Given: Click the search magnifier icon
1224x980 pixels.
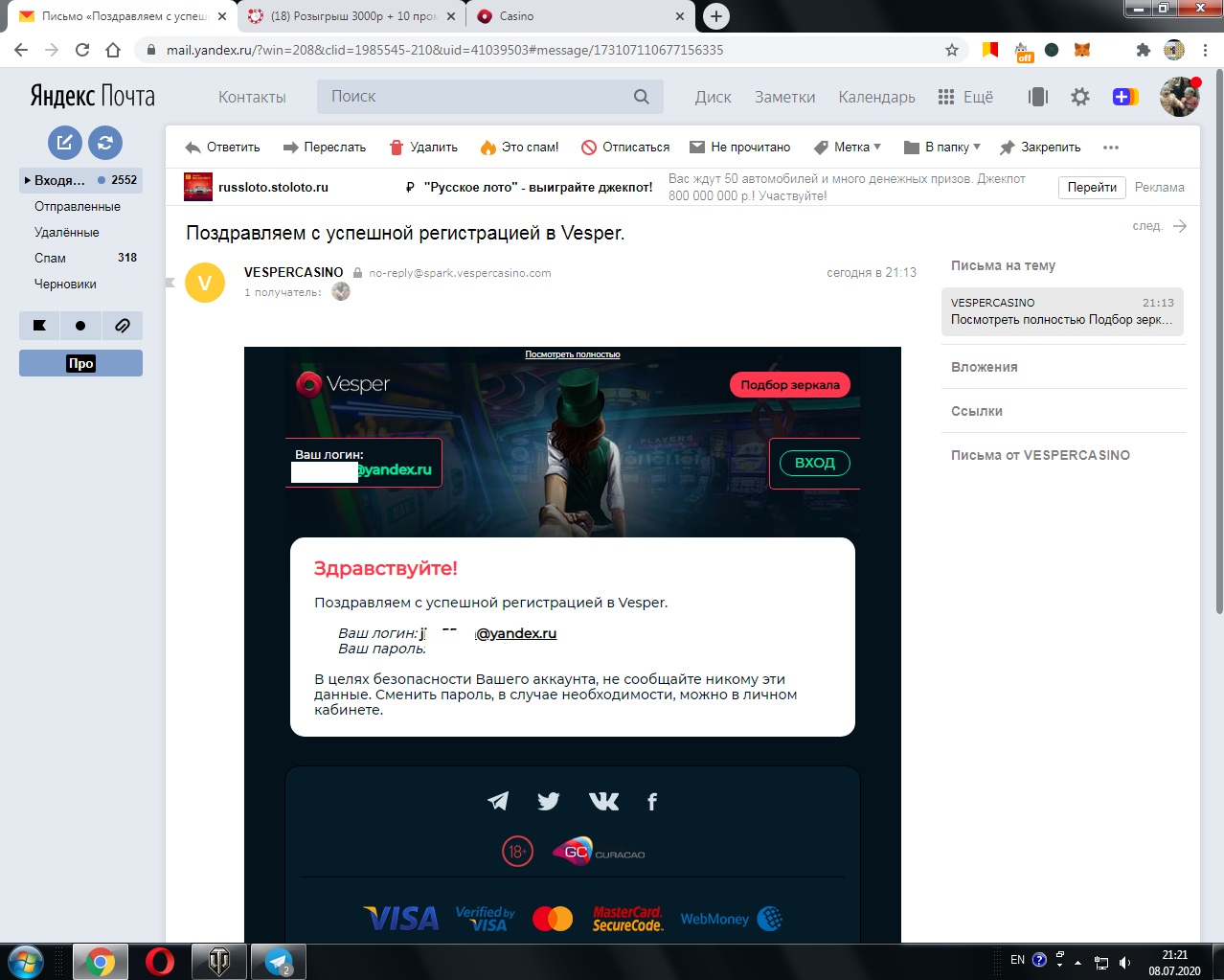Looking at the screenshot, I should coord(642,97).
